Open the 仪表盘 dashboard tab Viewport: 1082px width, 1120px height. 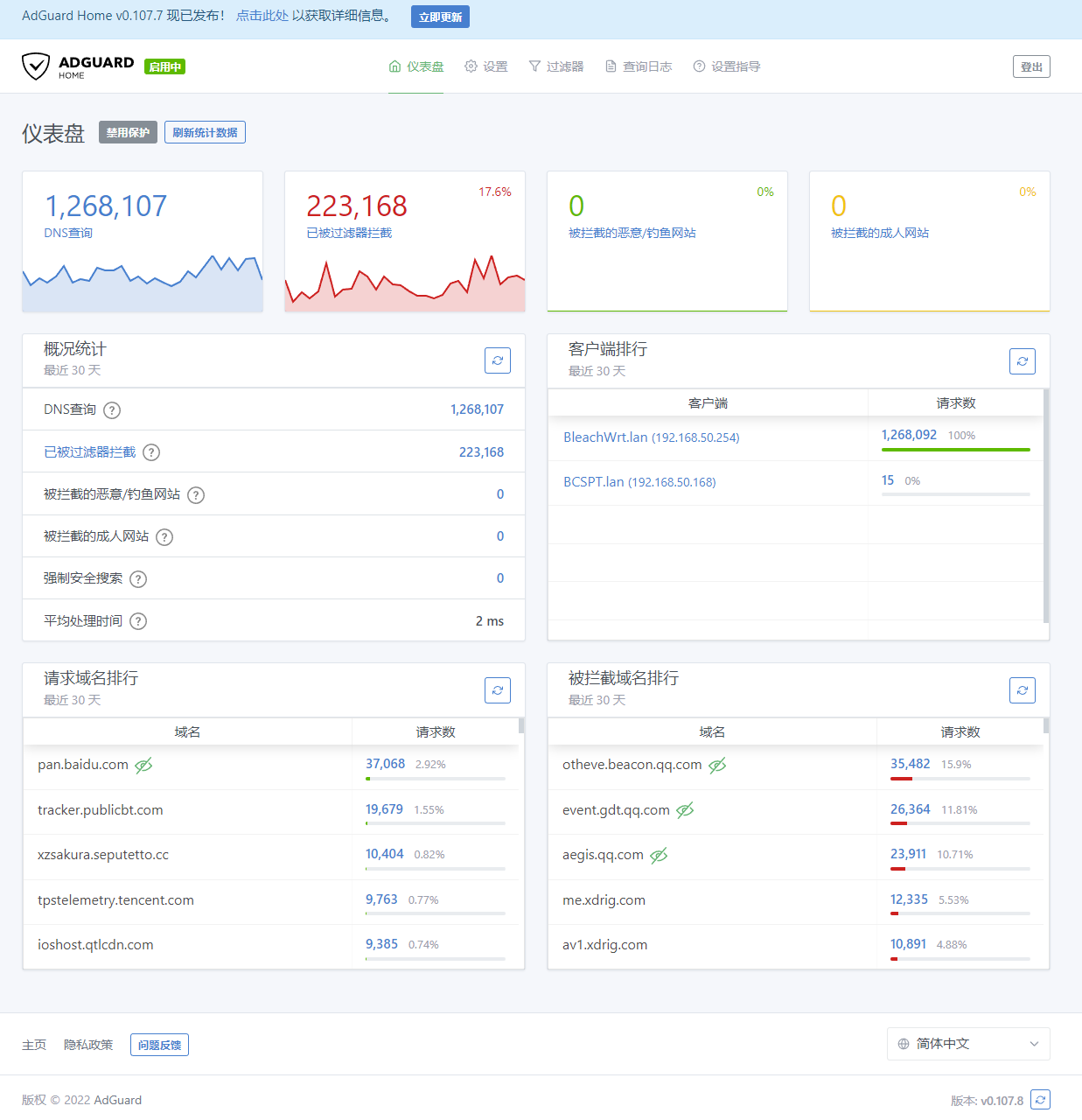(x=416, y=66)
